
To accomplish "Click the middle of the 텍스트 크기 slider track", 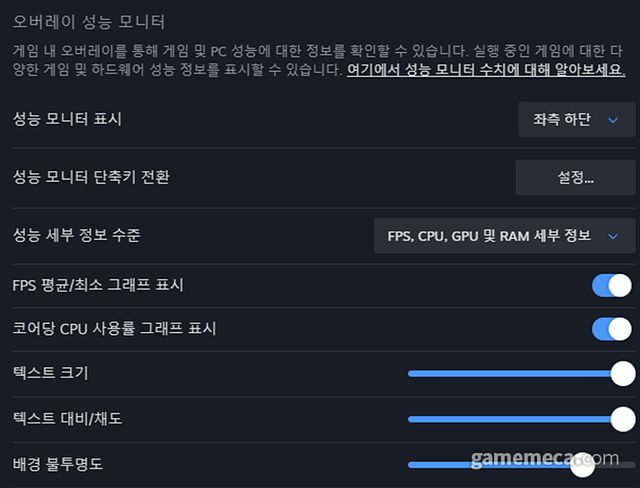I will (515, 374).
